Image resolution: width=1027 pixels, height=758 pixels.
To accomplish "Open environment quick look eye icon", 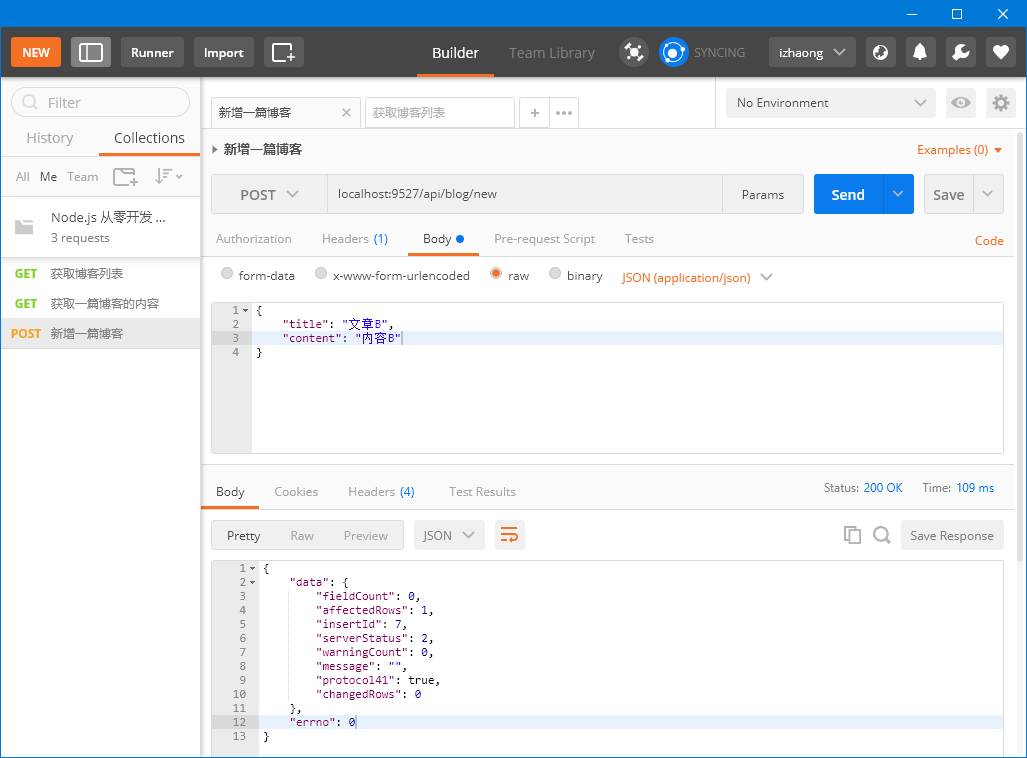I will pyautogui.click(x=961, y=103).
